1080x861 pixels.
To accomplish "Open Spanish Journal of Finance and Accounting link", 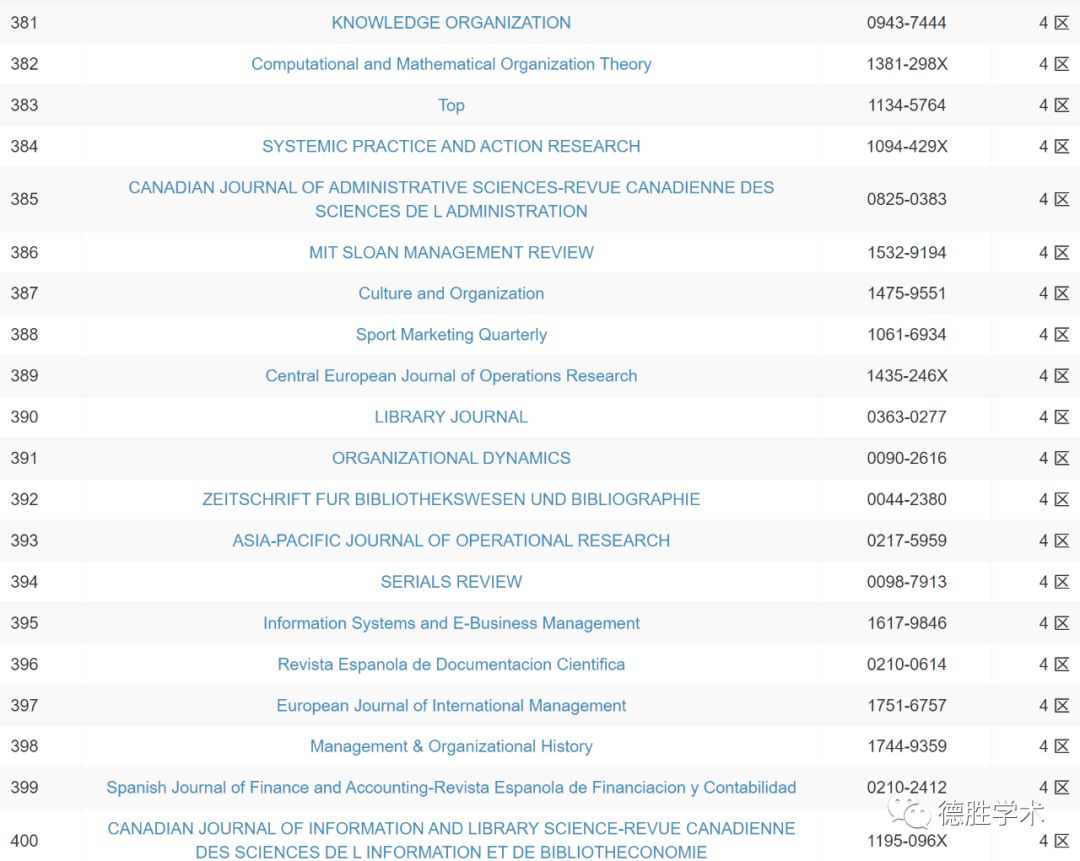I will point(451,787).
